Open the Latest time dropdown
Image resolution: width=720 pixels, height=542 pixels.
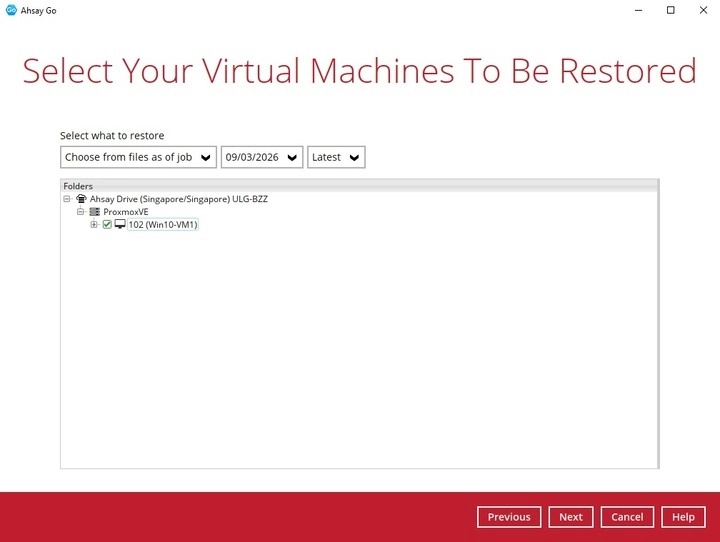click(x=336, y=157)
